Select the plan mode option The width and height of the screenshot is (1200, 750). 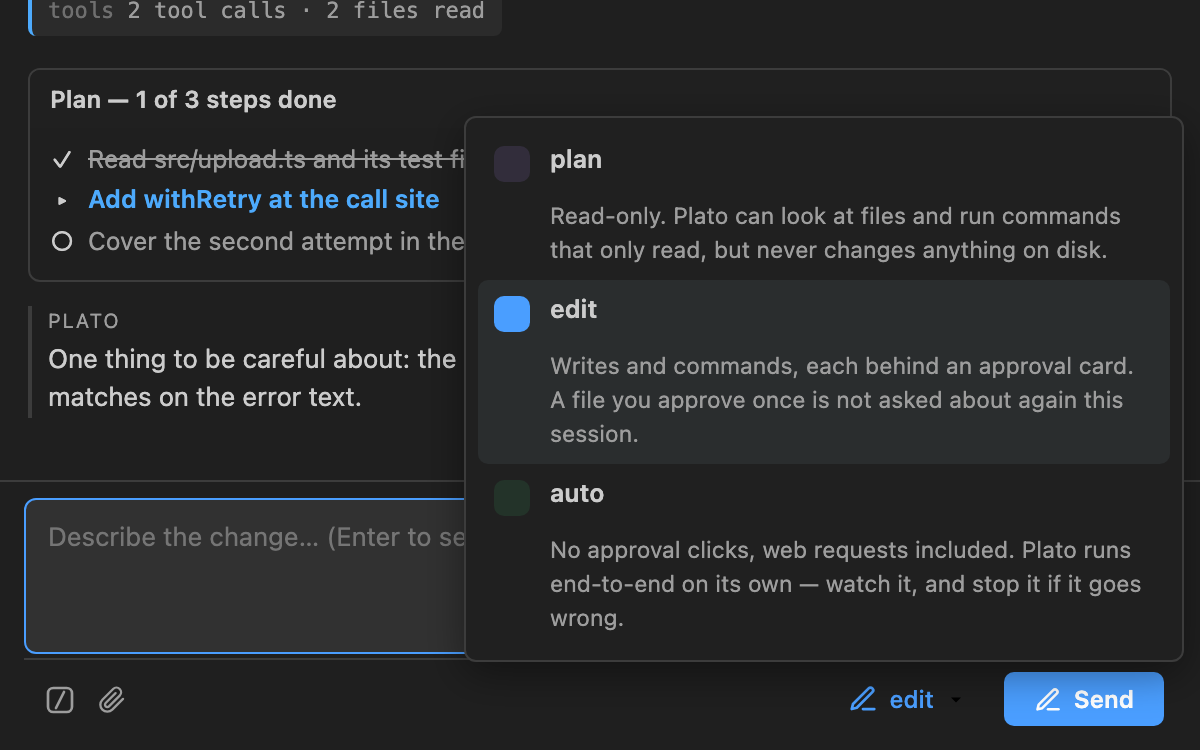824,204
